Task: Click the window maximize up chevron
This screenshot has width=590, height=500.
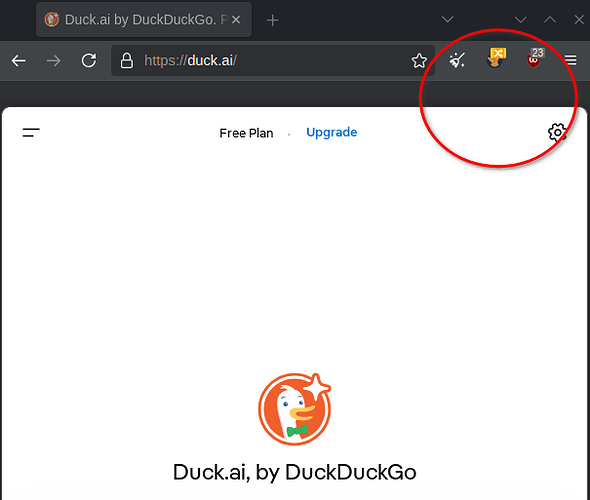Action: tap(550, 19)
